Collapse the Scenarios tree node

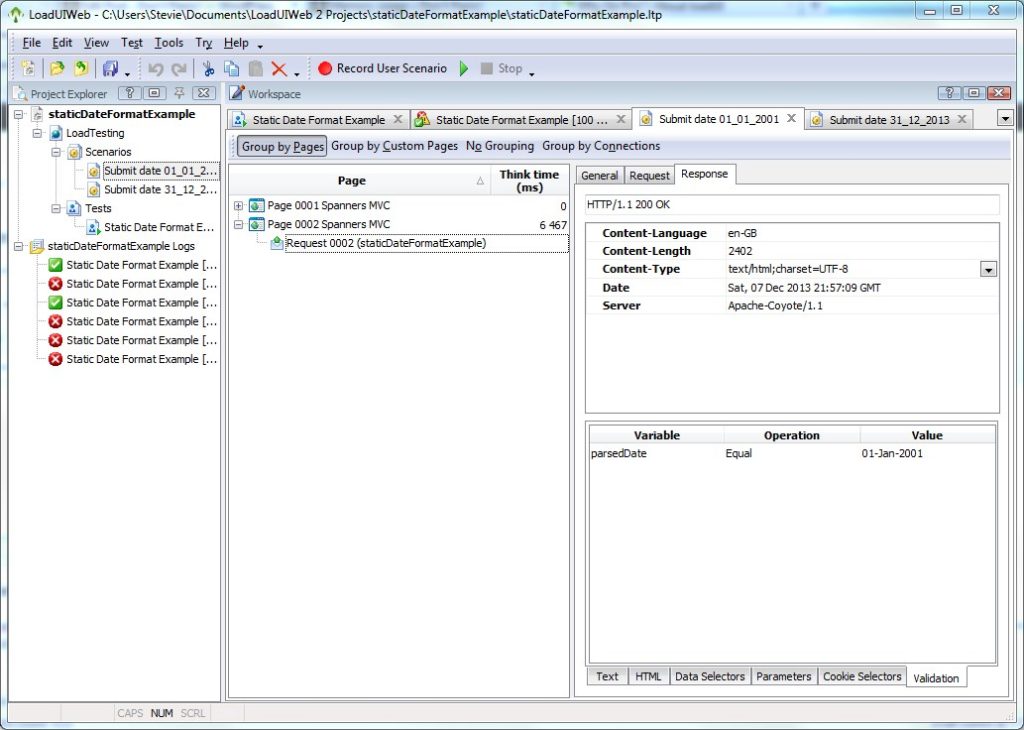[x=55, y=152]
